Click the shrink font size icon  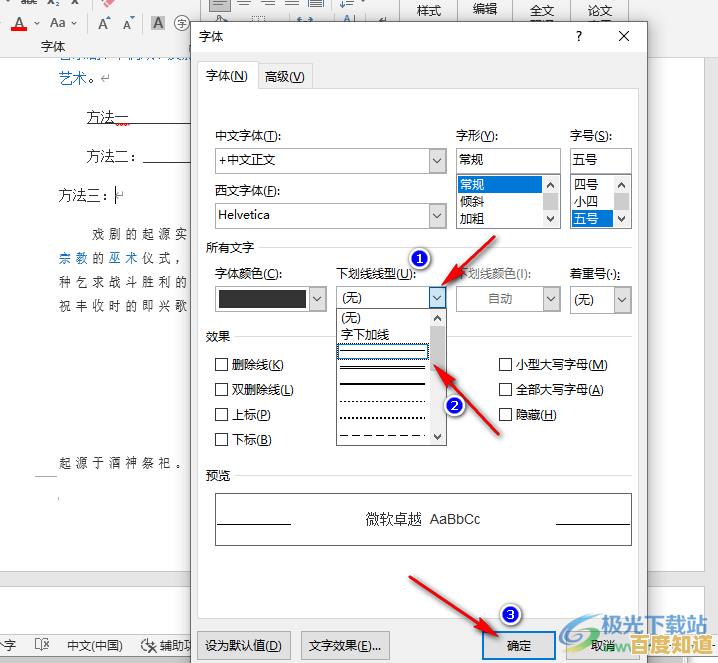click(129, 22)
